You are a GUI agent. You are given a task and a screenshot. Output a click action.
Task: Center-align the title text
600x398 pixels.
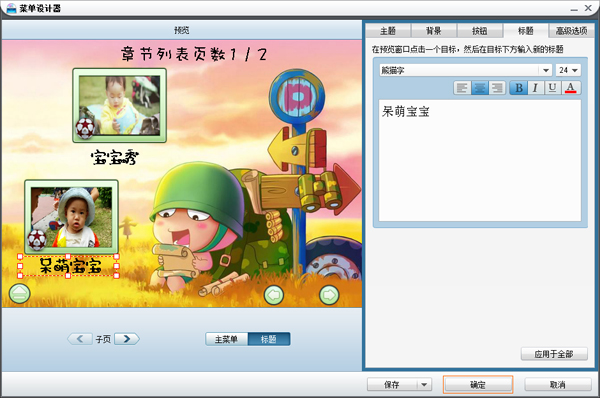(x=479, y=88)
